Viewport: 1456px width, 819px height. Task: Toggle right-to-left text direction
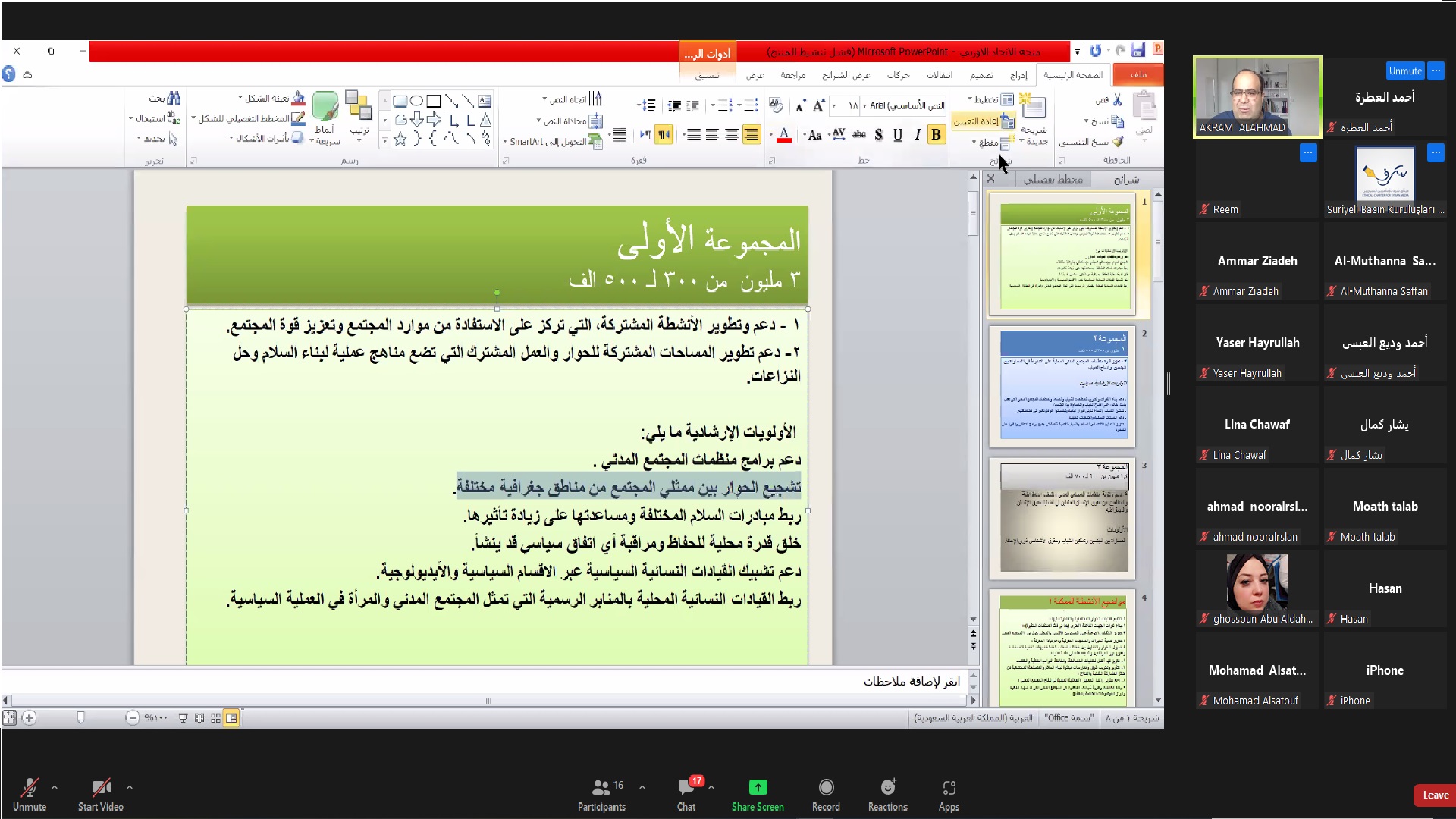tap(664, 135)
